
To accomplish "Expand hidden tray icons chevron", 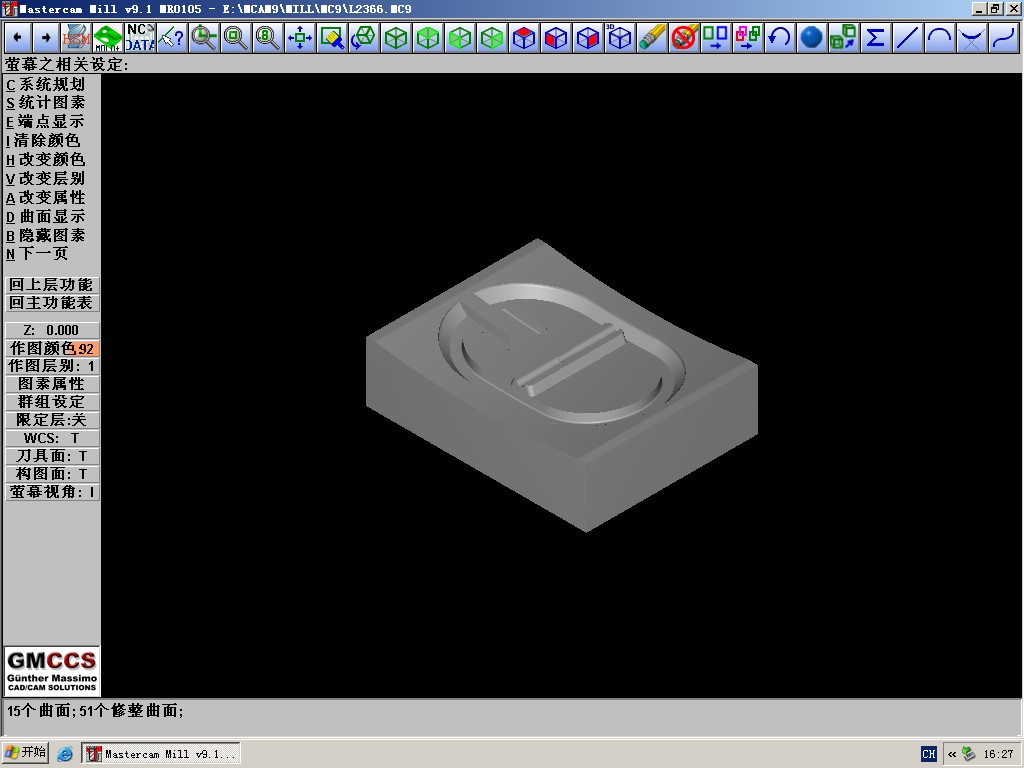I will 952,754.
